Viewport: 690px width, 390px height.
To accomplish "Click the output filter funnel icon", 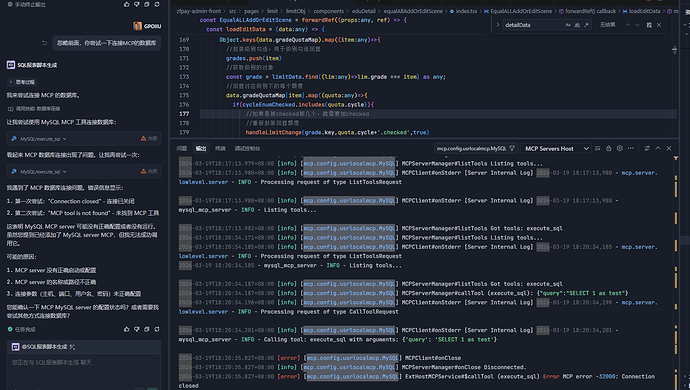I will (x=512, y=148).
